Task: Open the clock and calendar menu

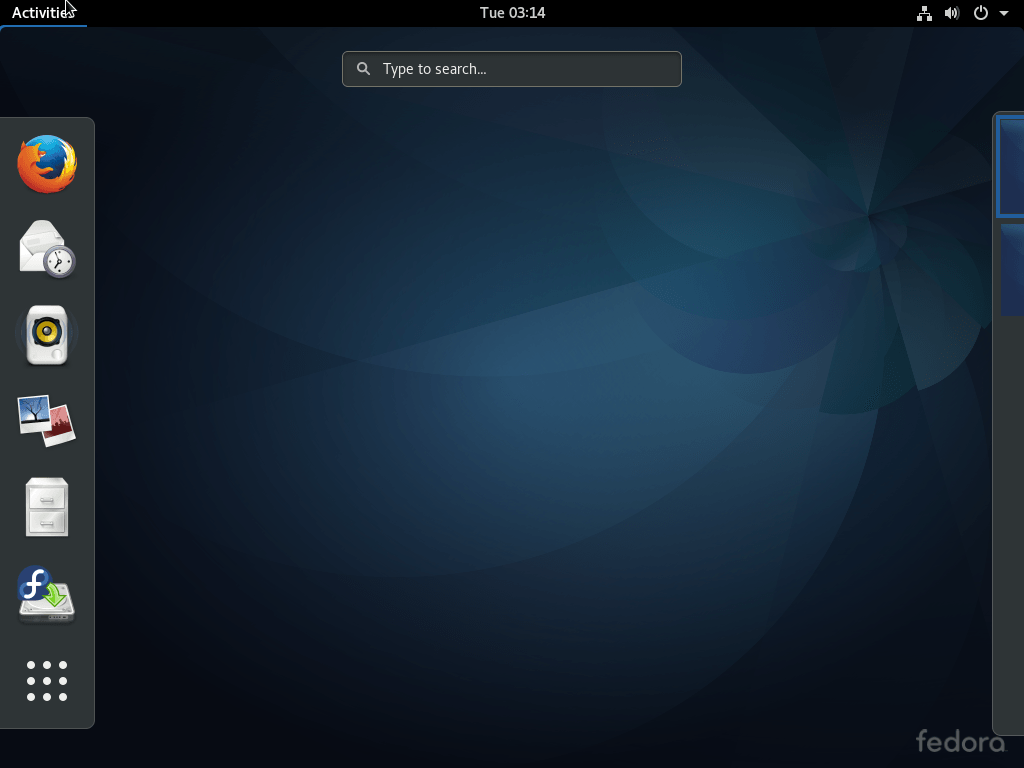Action: click(x=512, y=13)
